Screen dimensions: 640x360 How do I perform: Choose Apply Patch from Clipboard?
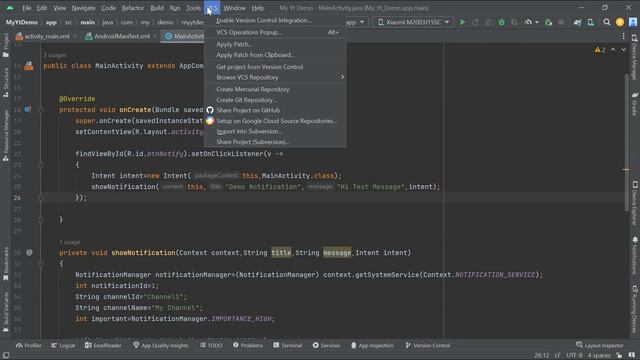click(x=275, y=55)
